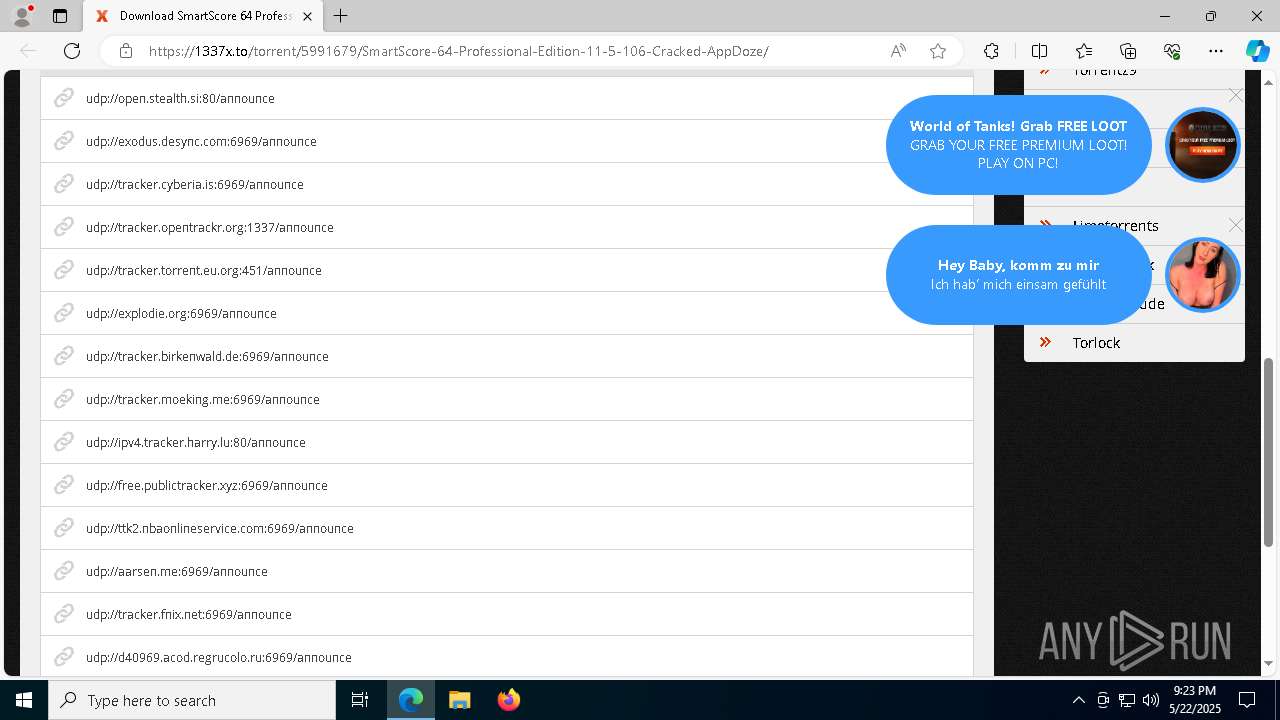
Task: Select the Download SmartScore 64 tab
Action: coord(204,16)
